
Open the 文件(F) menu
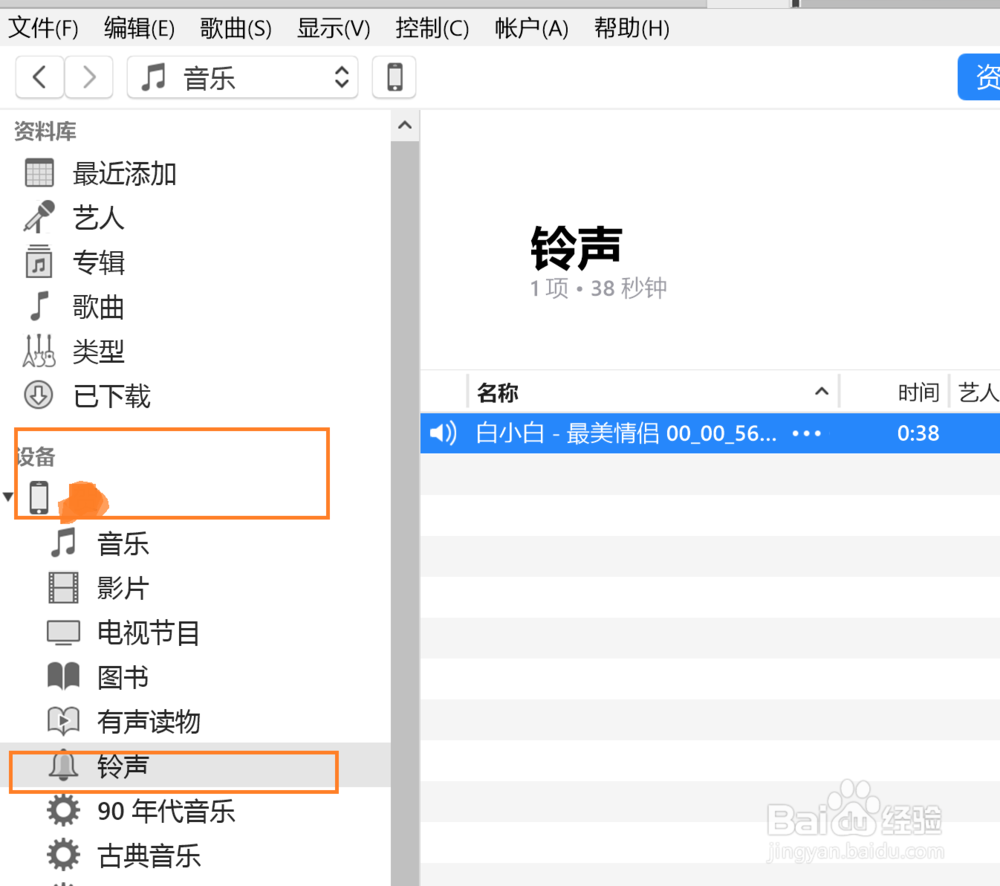tap(43, 28)
